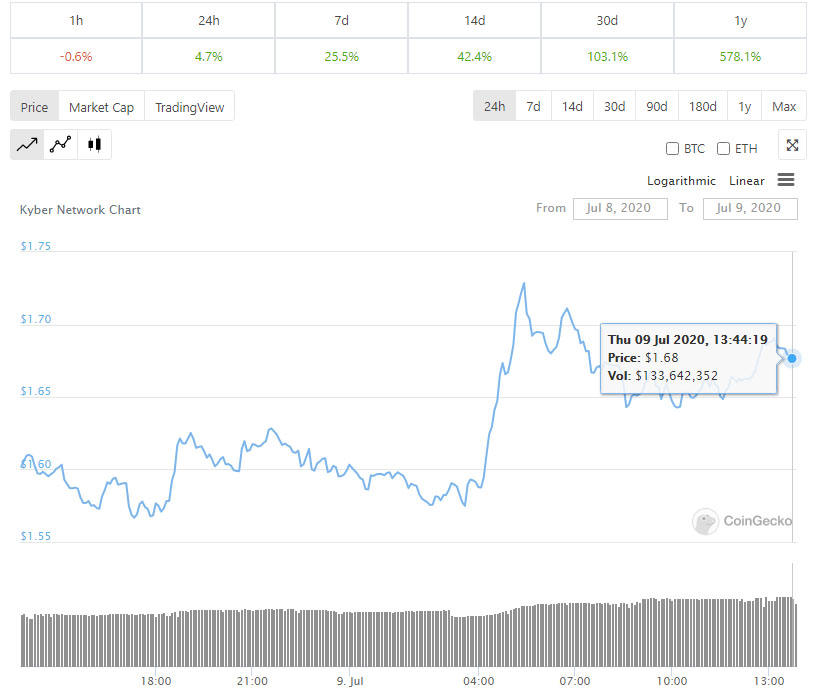Click the 14d column header in table
The height and width of the screenshot is (696, 816).
475,20
